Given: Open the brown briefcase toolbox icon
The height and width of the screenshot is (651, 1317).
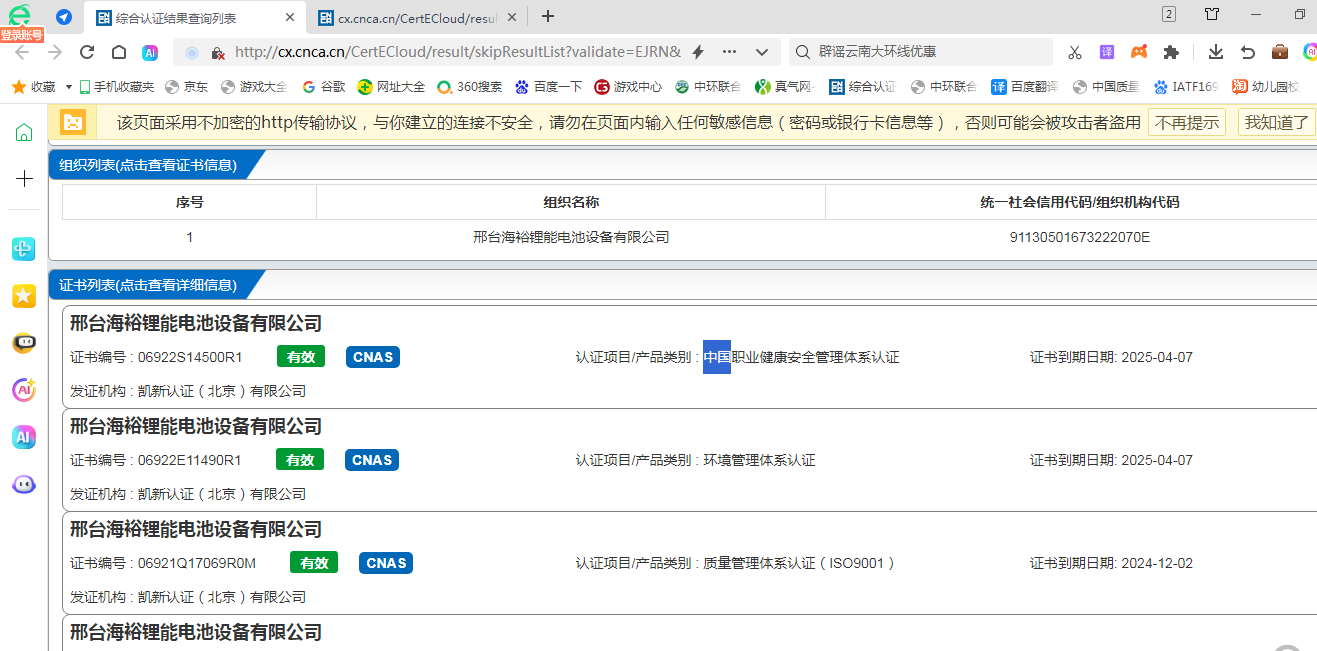Looking at the screenshot, I should [x=1280, y=52].
